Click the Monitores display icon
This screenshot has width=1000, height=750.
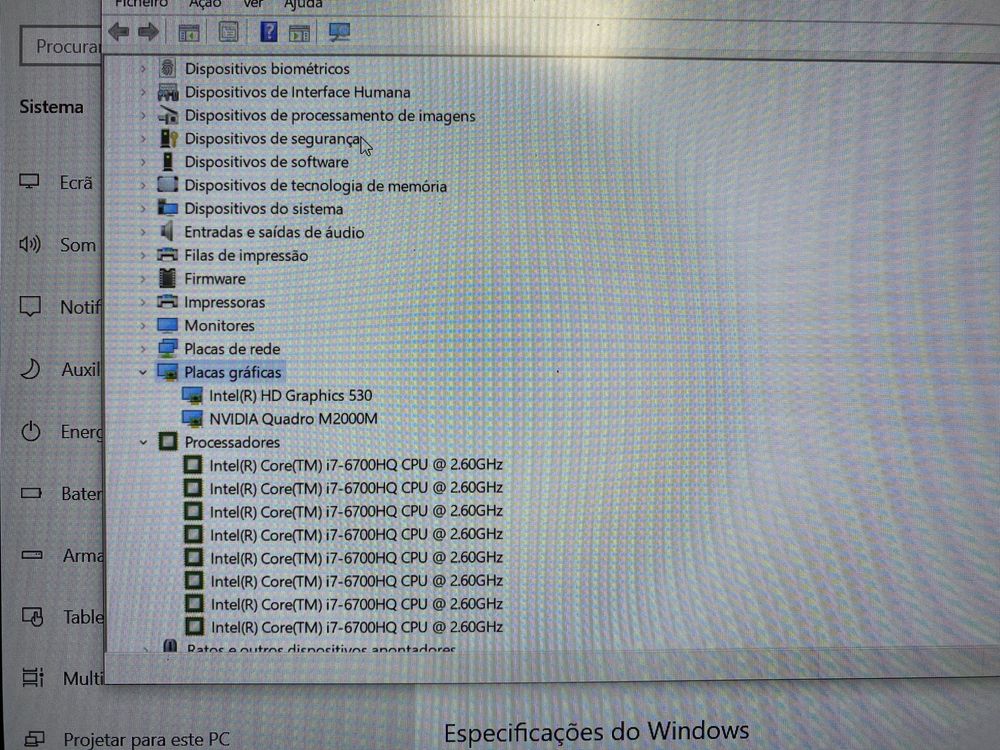(167, 325)
